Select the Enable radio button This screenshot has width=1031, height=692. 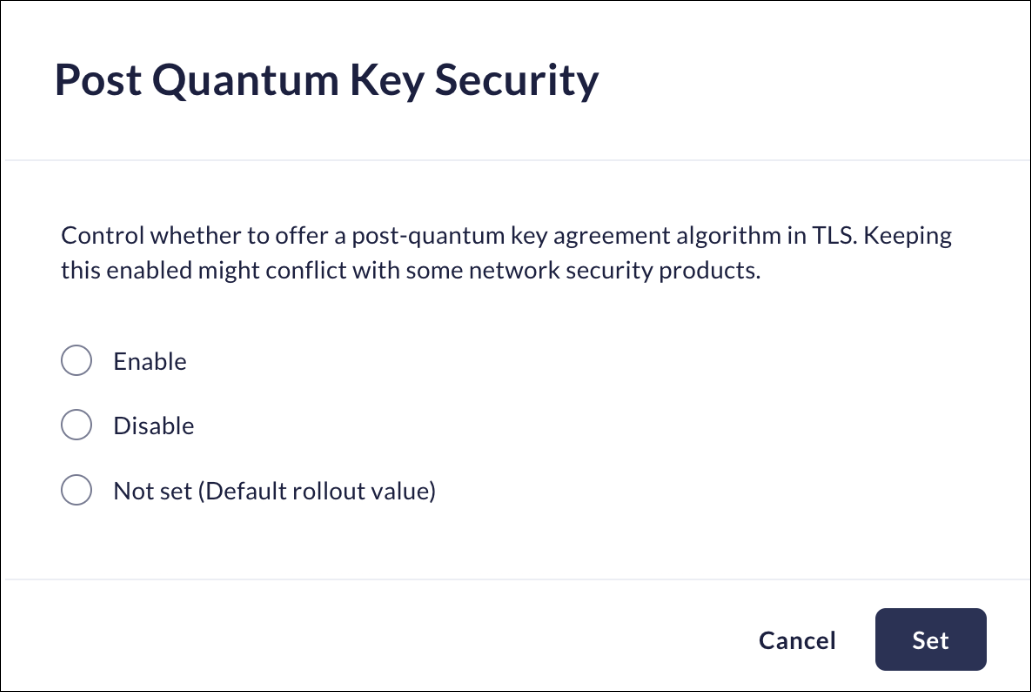[76, 361]
